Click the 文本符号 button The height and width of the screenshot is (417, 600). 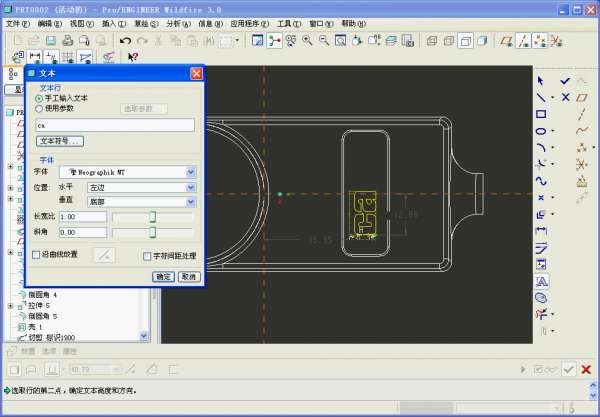tap(60, 142)
